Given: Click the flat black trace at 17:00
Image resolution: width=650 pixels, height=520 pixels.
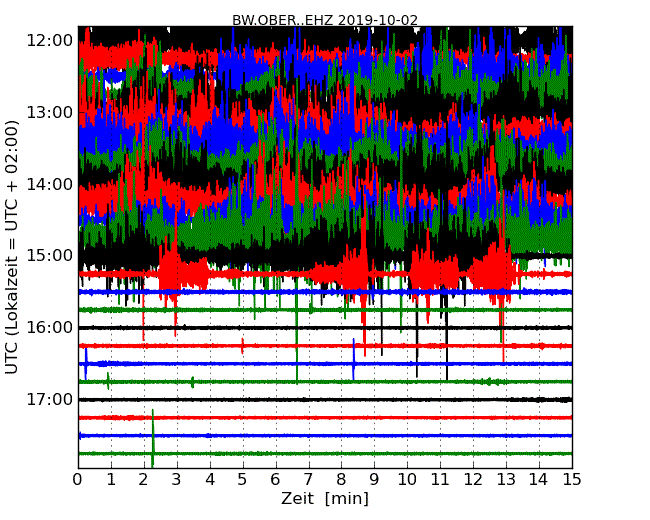Looking at the screenshot, I should point(325,400).
